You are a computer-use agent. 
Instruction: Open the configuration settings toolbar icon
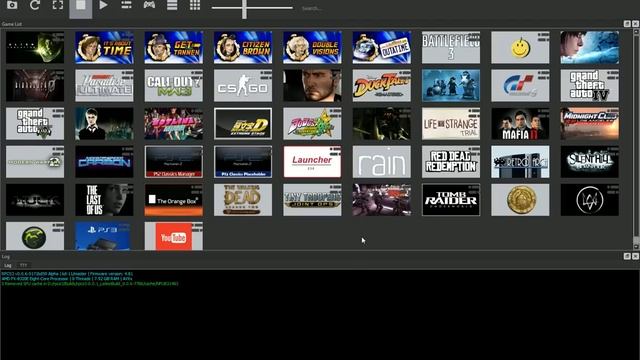pyautogui.click(x=126, y=5)
